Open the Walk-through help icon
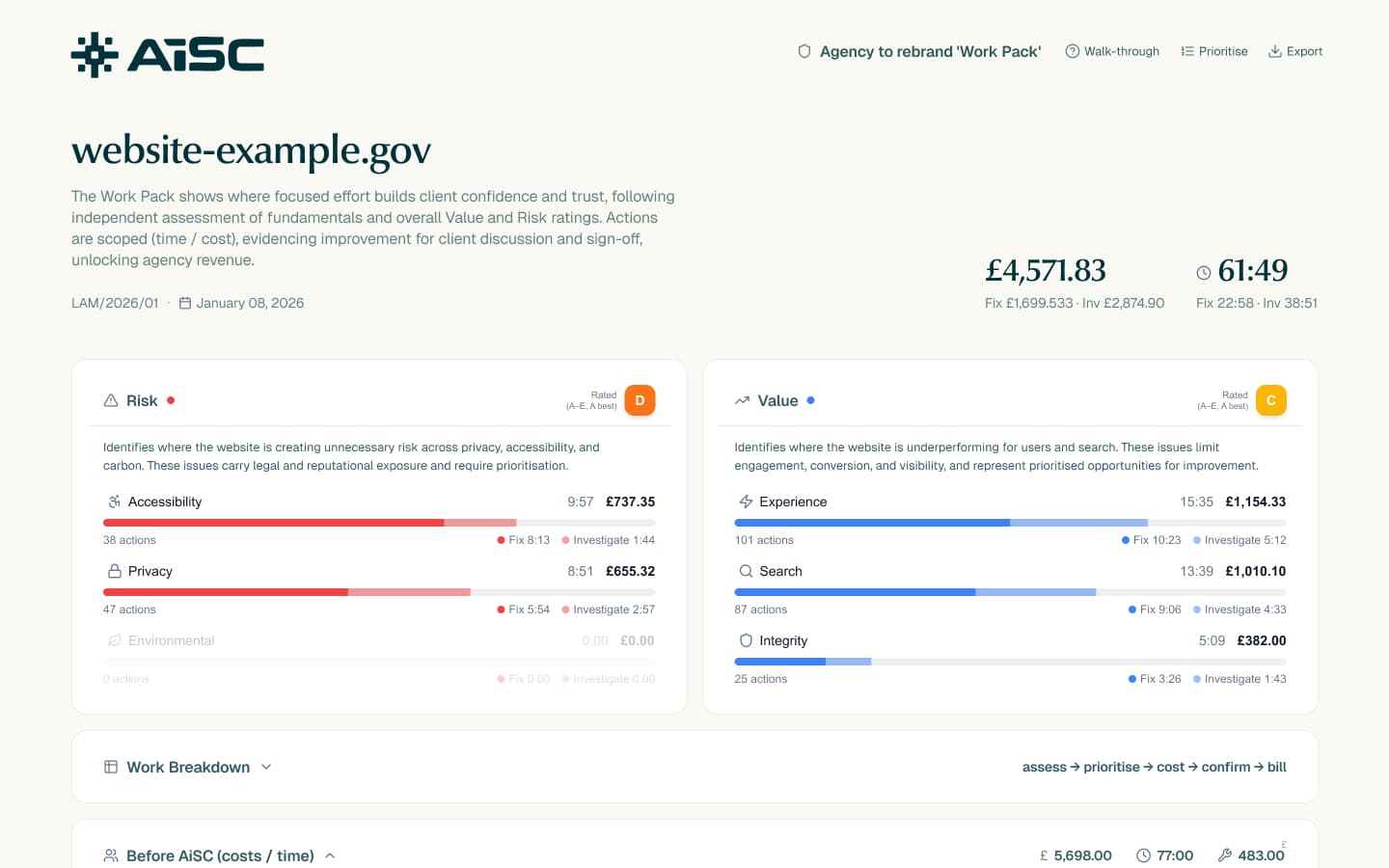The image size is (1389, 868). click(x=1072, y=51)
